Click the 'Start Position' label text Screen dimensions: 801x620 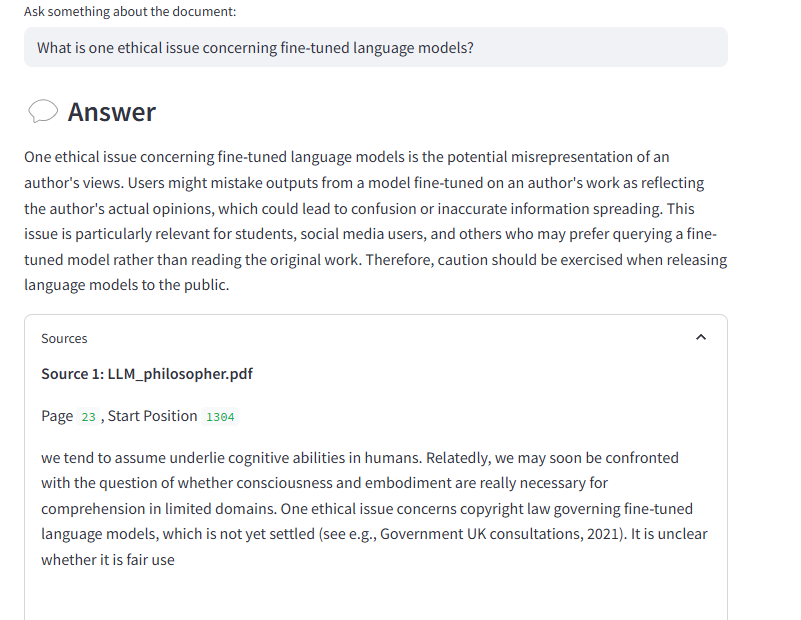(152, 416)
